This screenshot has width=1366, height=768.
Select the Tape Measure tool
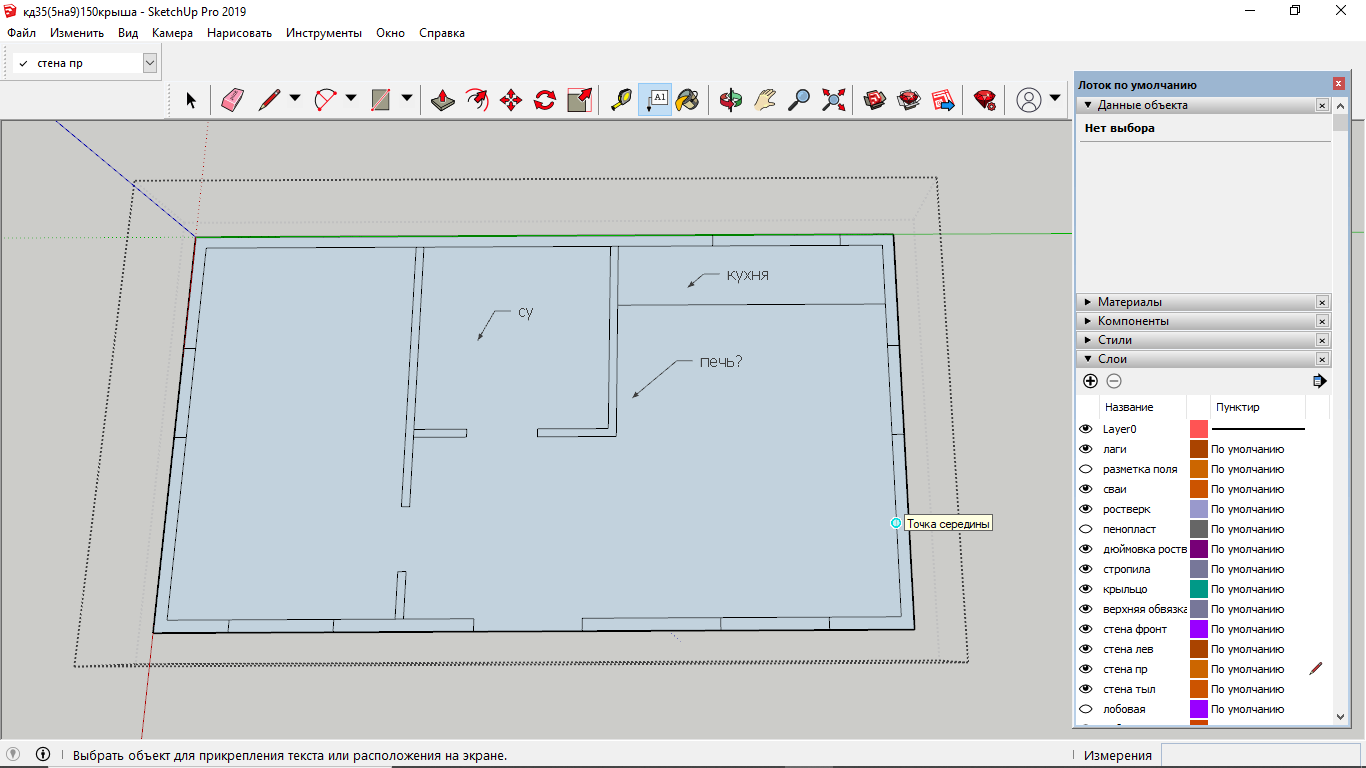(621, 99)
